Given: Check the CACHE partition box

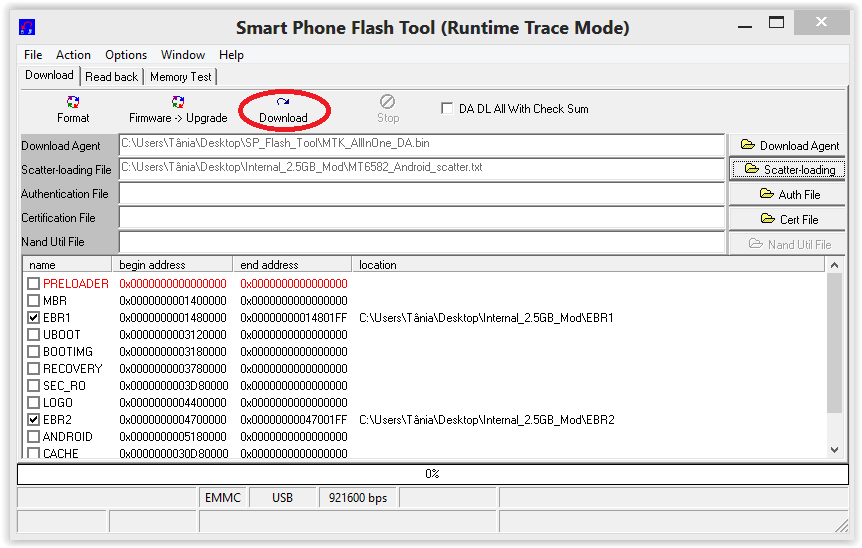Looking at the screenshot, I should click(34, 453).
